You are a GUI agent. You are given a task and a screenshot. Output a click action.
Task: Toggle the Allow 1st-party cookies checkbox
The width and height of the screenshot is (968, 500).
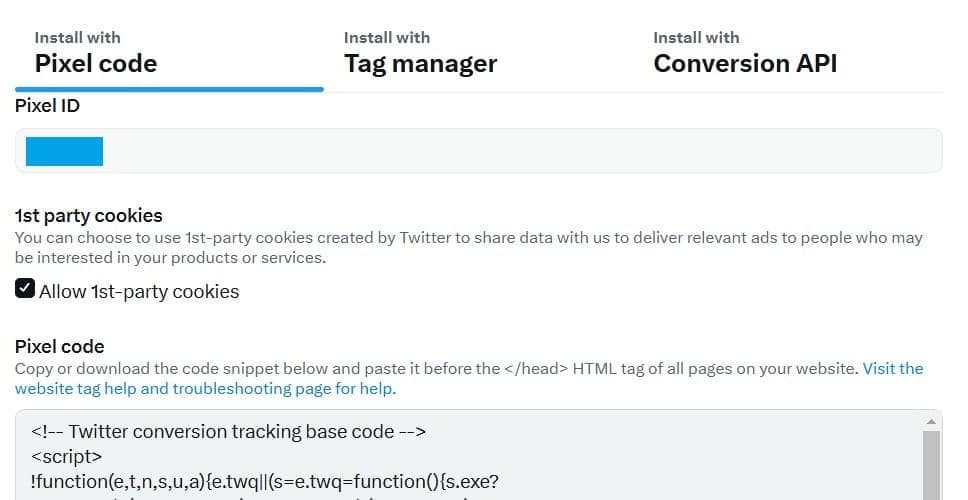pos(25,290)
